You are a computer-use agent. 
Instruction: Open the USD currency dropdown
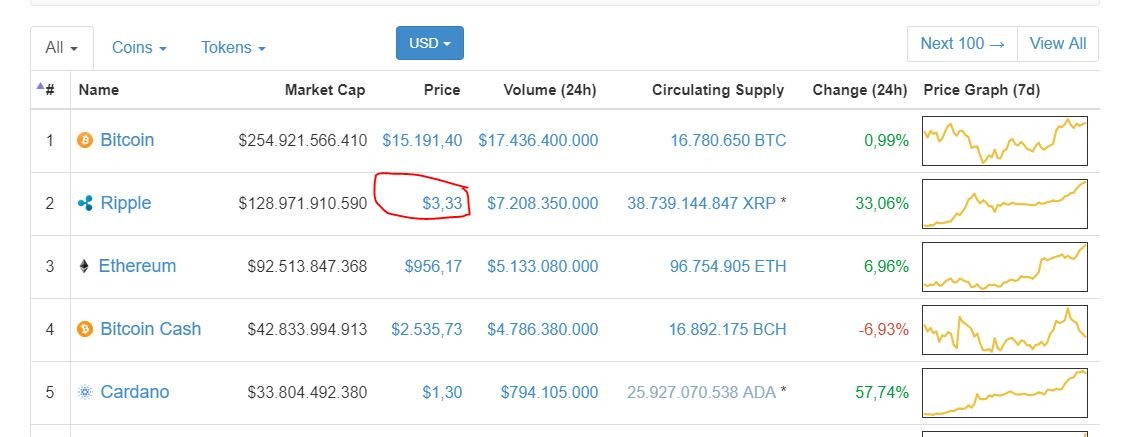[x=429, y=43]
